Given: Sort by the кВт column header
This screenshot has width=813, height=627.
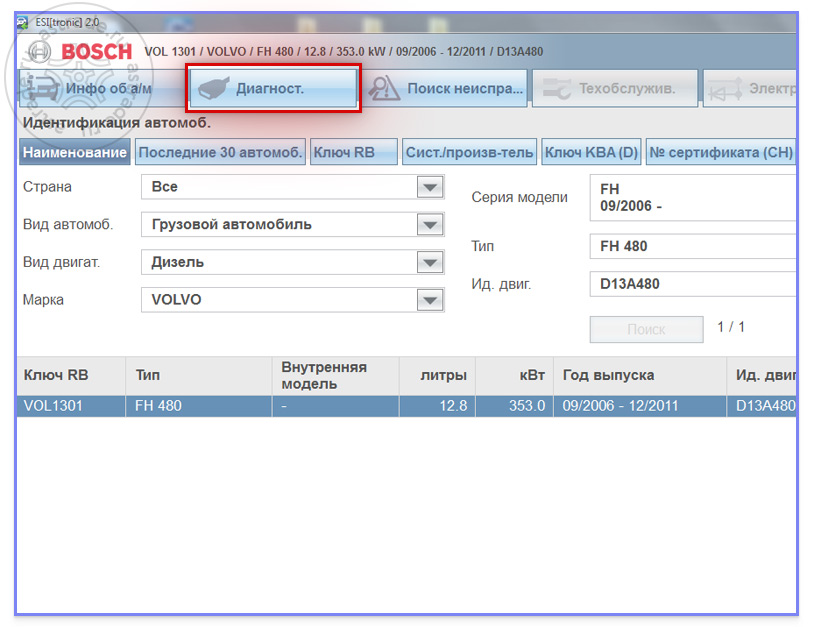Looking at the screenshot, I should pos(514,375).
